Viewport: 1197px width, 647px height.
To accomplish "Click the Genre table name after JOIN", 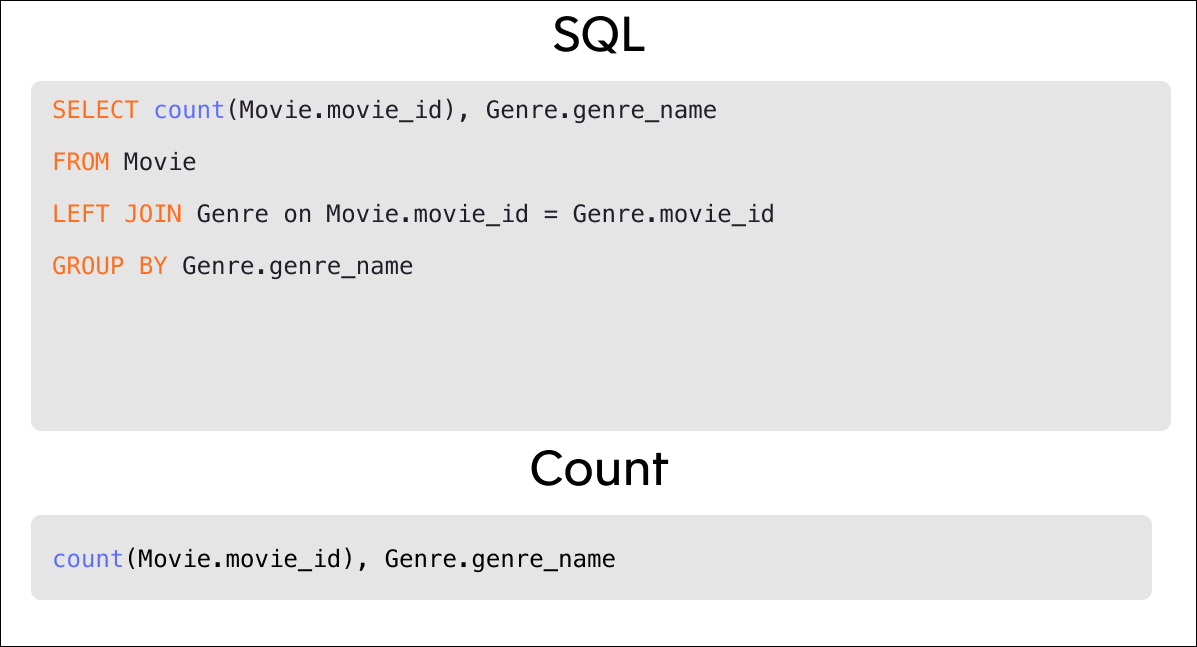I will click(232, 214).
